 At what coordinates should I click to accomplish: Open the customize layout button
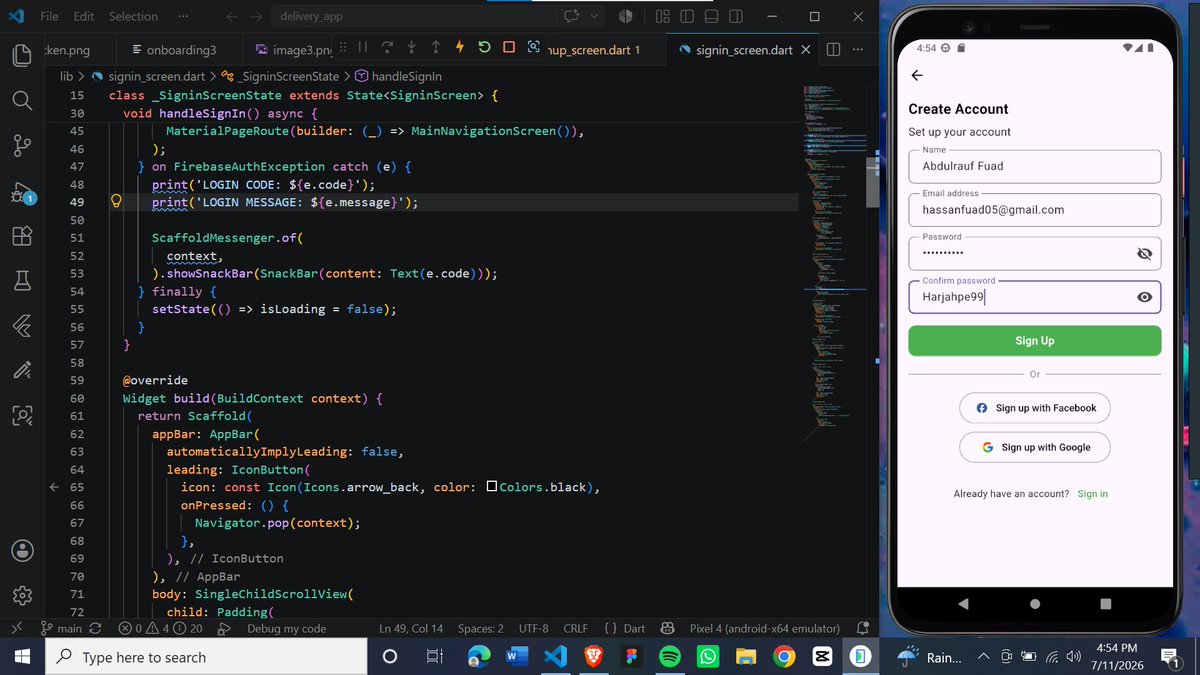[x=662, y=16]
